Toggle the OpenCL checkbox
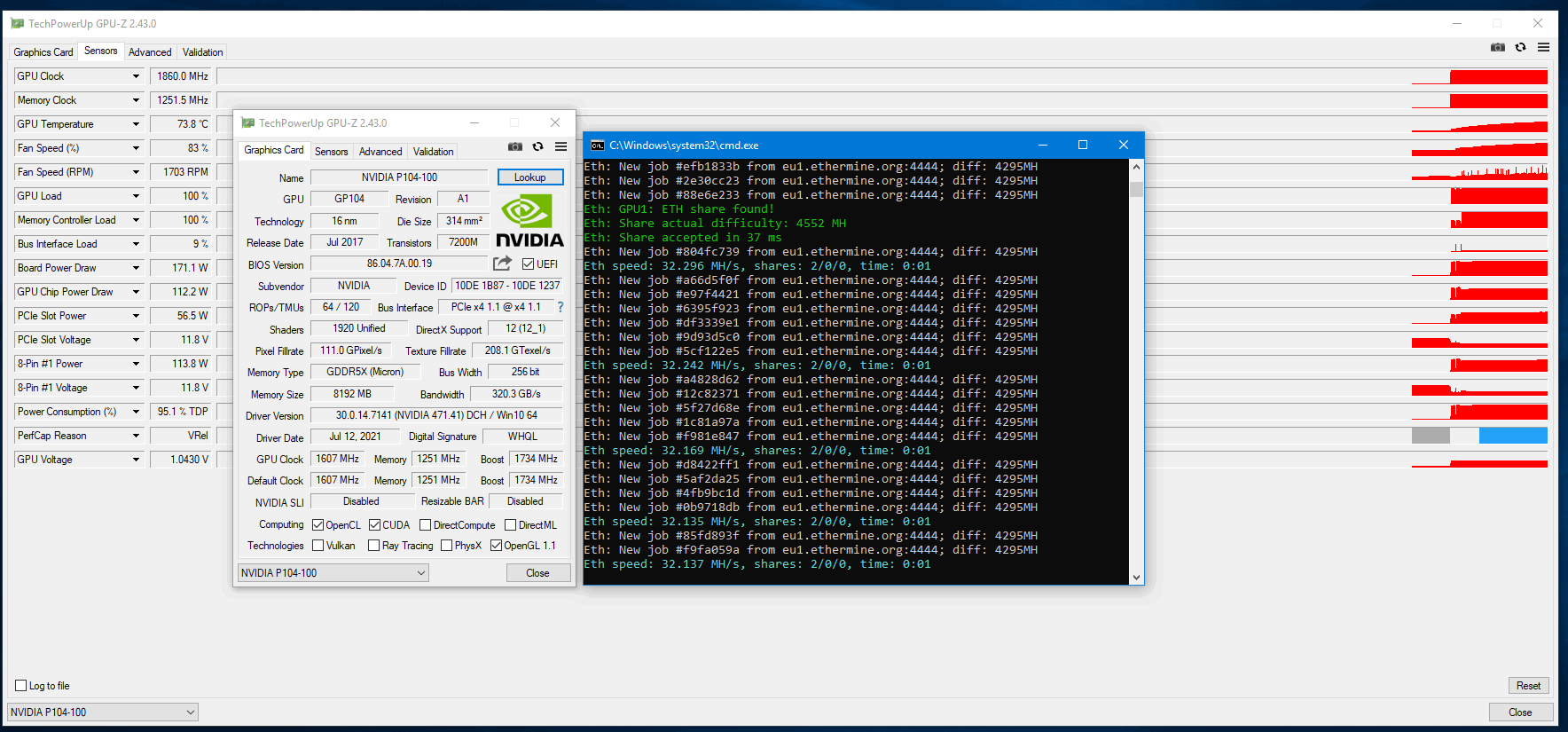Image resolution: width=1568 pixels, height=732 pixels. pyautogui.click(x=318, y=525)
